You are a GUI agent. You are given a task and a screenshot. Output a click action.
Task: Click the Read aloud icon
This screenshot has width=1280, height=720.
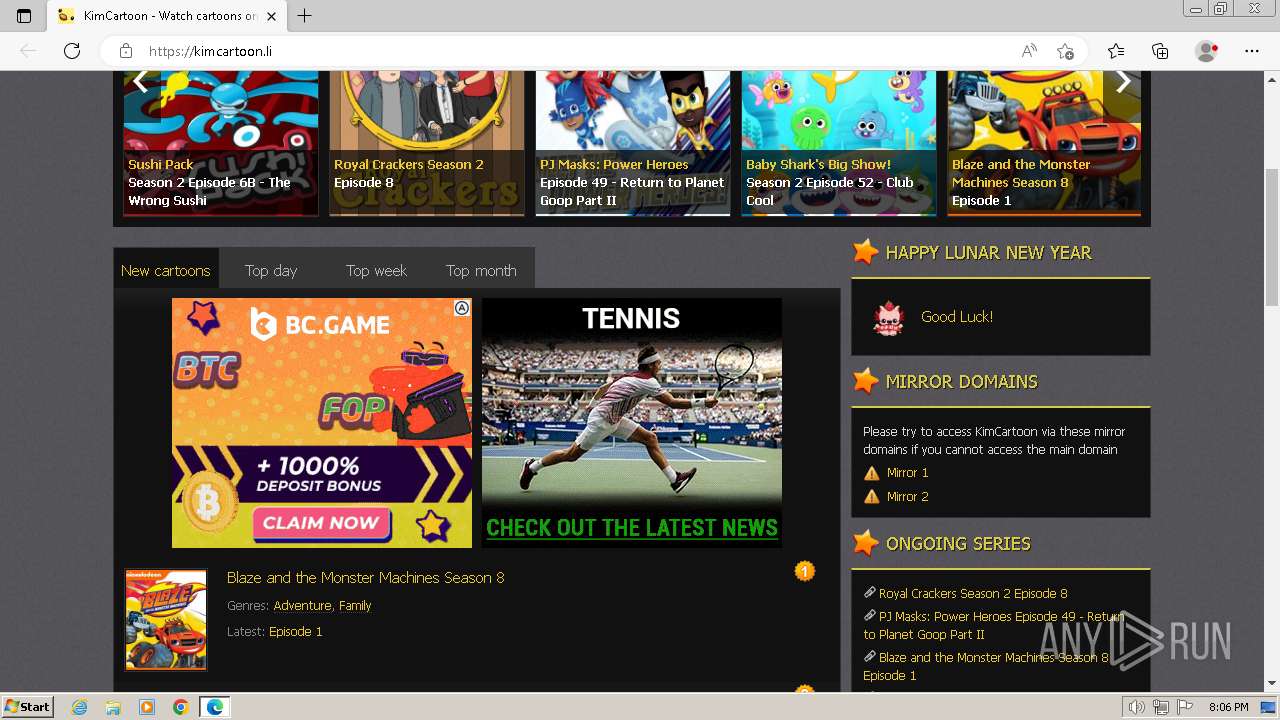click(x=1029, y=51)
